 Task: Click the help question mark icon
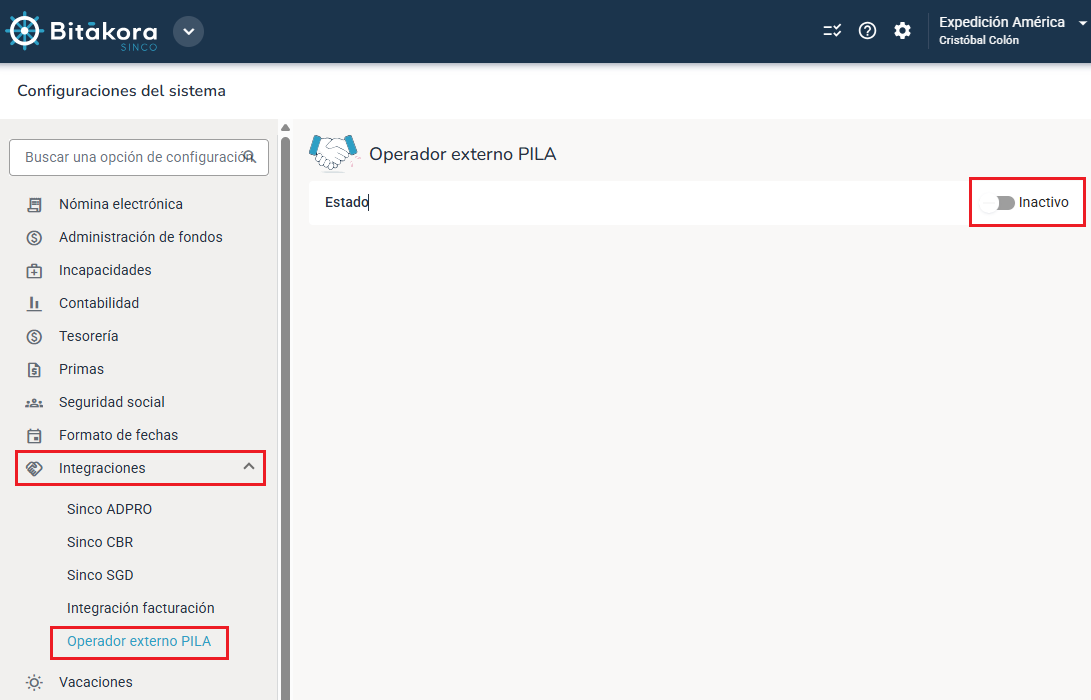[868, 31]
